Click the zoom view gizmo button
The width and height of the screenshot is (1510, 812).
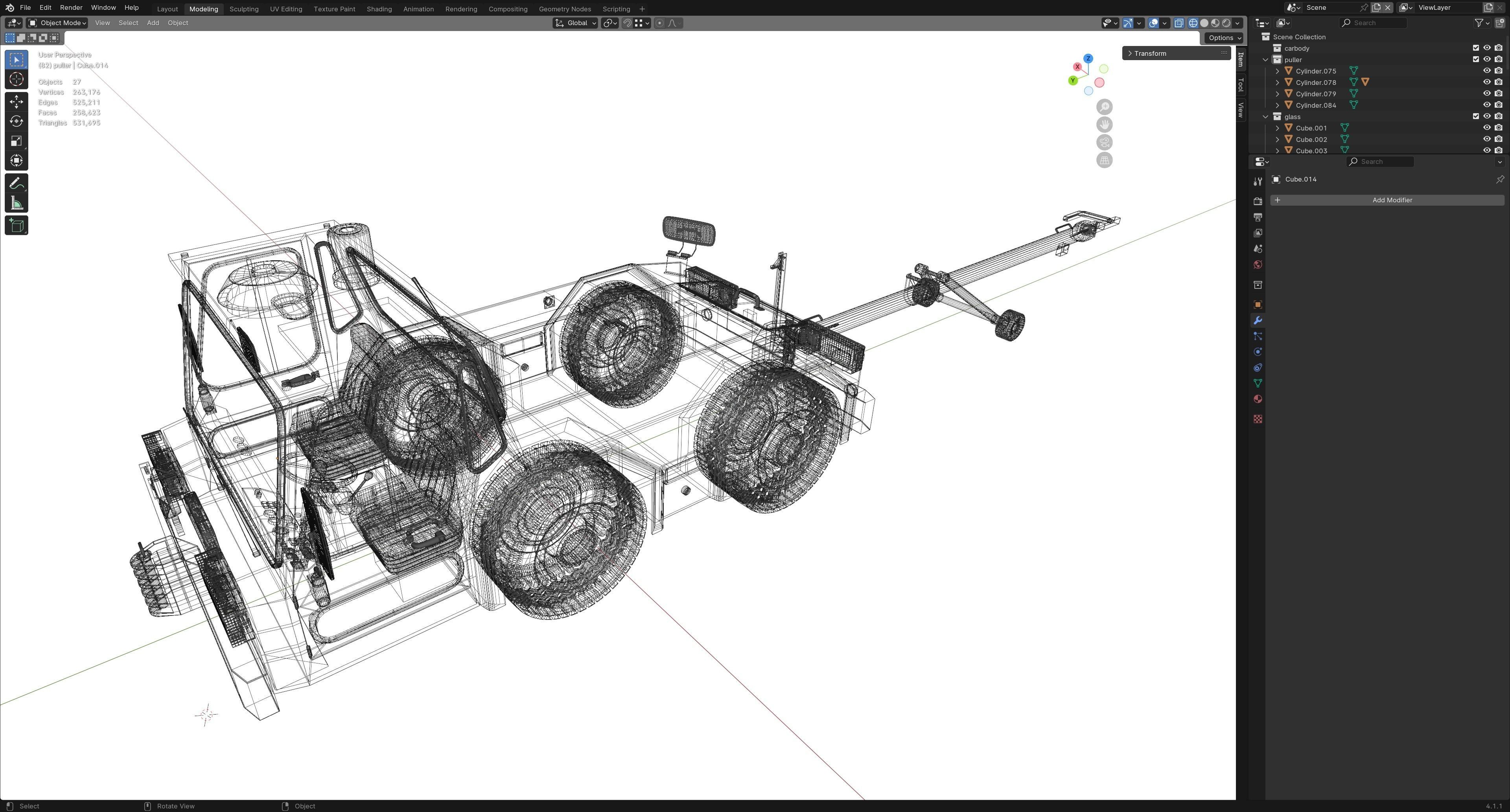pyautogui.click(x=1104, y=107)
